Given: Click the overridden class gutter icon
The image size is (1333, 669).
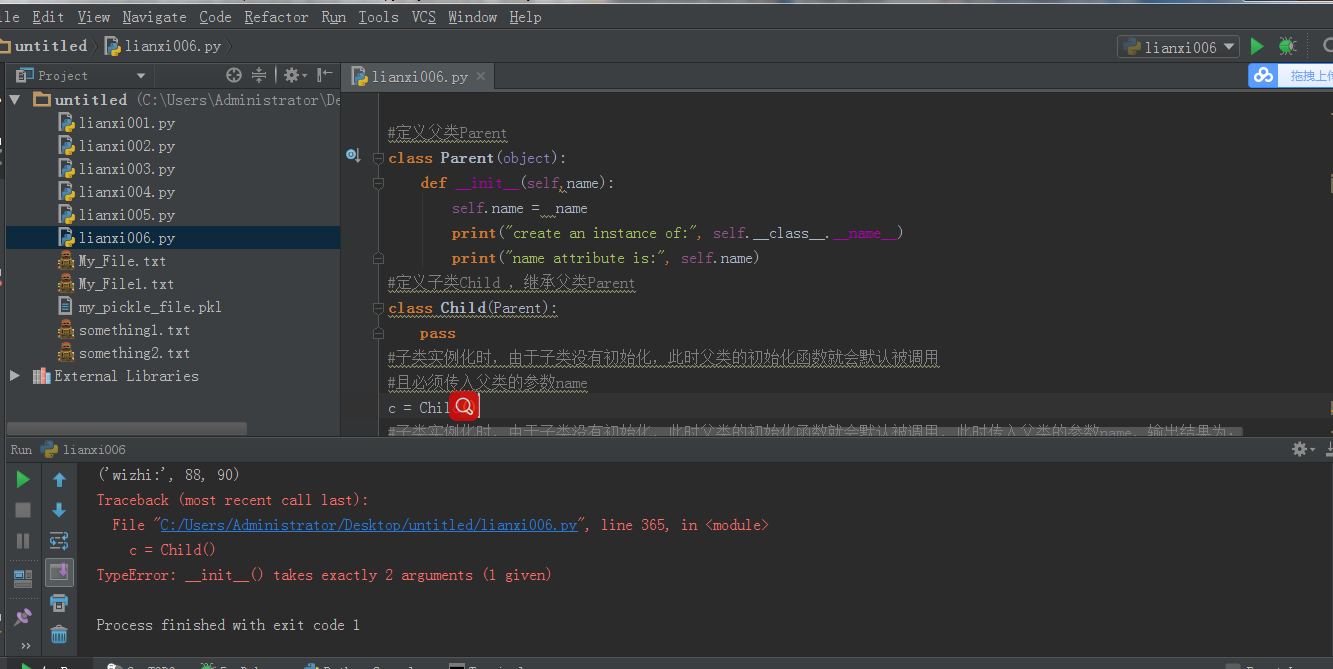Looking at the screenshot, I should pyautogui.click(x=352, y=156).
